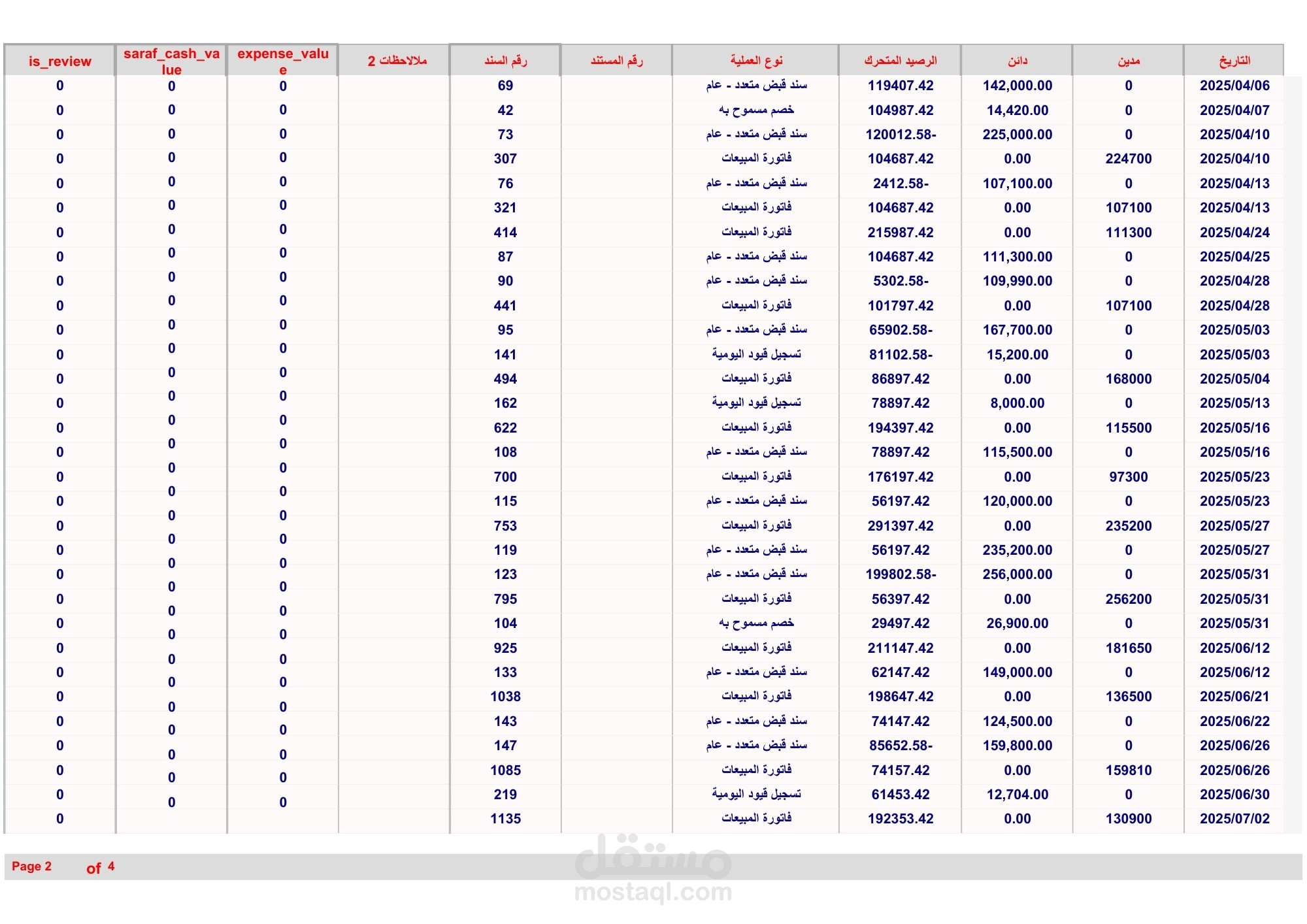
Task: Click the Page 2 footer label
Action: click(x=31, y=866)
